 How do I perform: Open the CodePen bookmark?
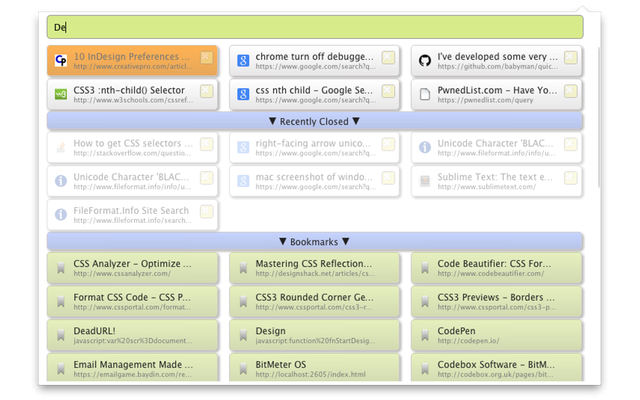(x=496, y=335)
